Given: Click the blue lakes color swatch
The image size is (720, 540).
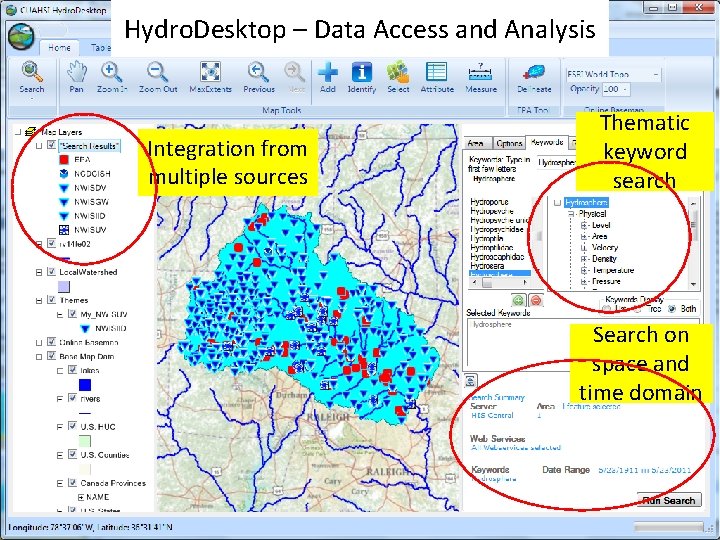Looking at the screenshot, I should click(x=85, y=385).
